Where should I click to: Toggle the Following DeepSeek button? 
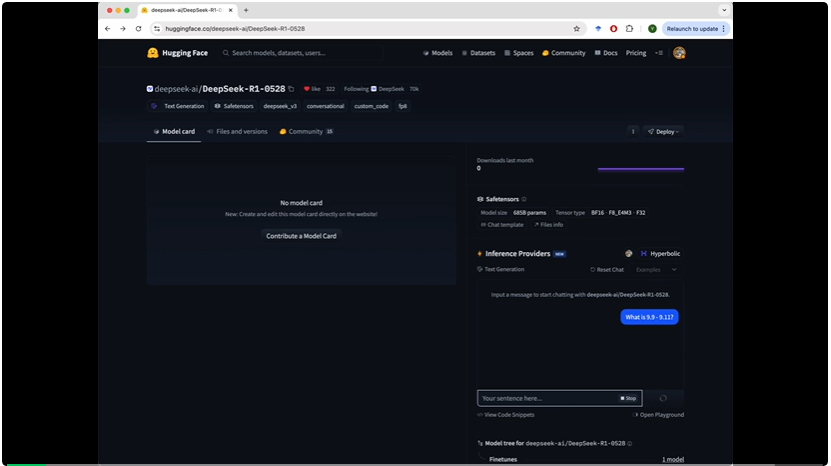click(x=374, y=89)
